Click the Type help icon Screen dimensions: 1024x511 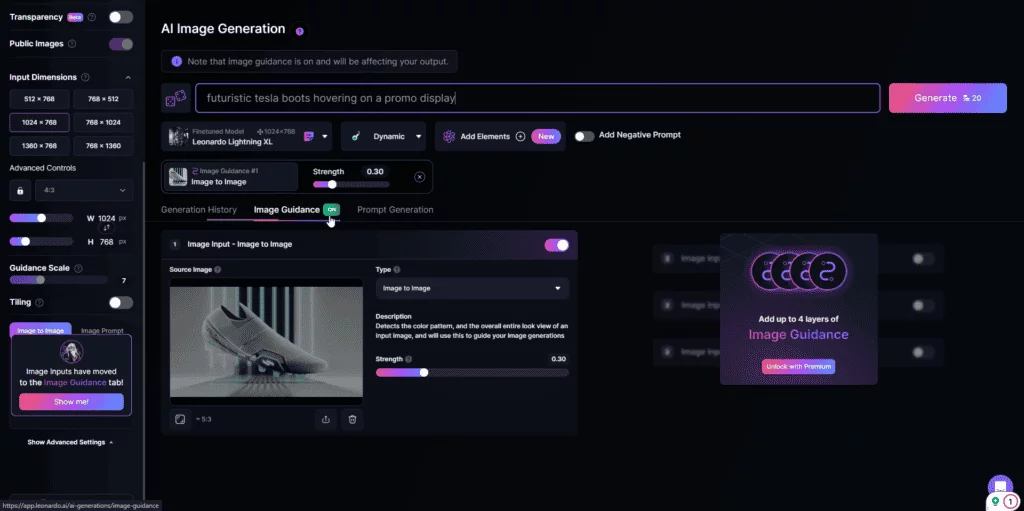coord(397,269)
